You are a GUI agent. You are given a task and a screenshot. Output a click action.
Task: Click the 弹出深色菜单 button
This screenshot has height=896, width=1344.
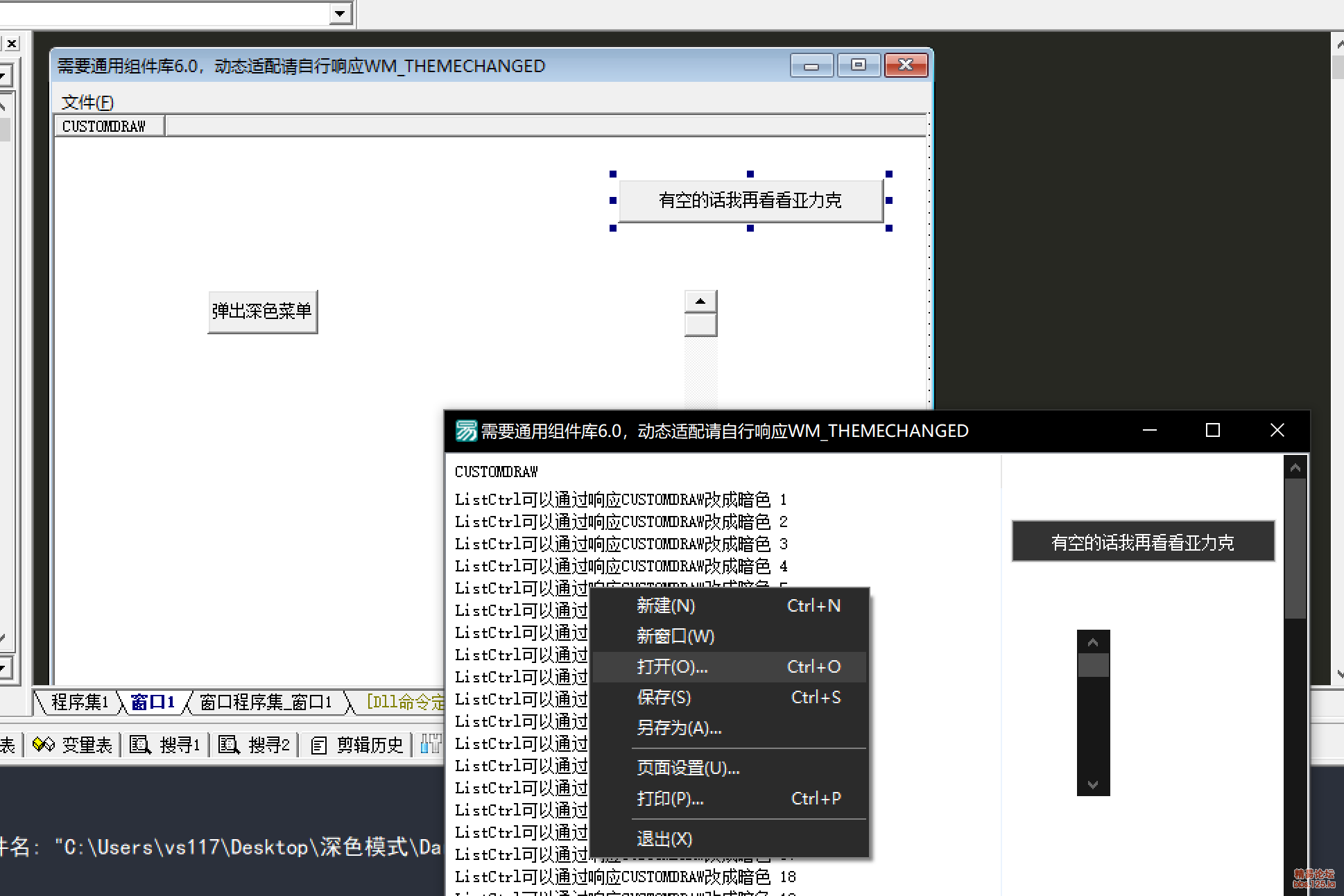263,311
